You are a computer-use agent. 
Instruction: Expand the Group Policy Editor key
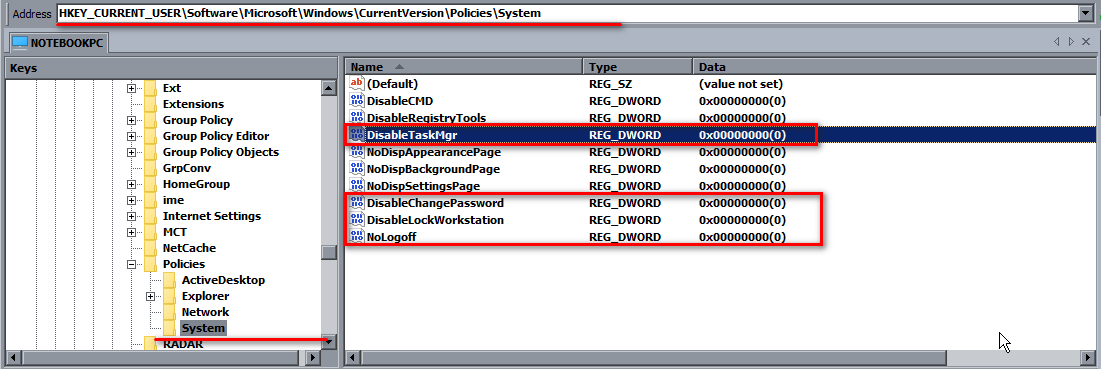pyautogui.click(x=131, y=137)
